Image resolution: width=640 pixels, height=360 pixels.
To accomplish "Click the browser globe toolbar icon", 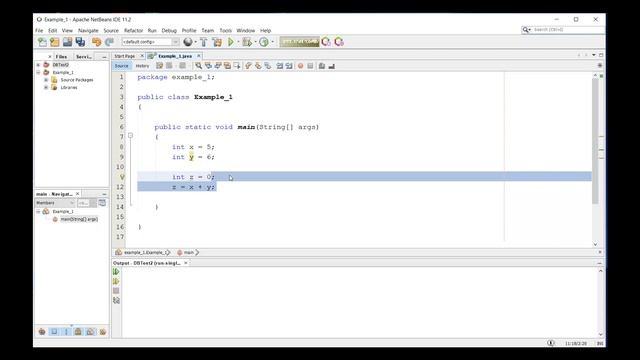I will click(188, 42).
